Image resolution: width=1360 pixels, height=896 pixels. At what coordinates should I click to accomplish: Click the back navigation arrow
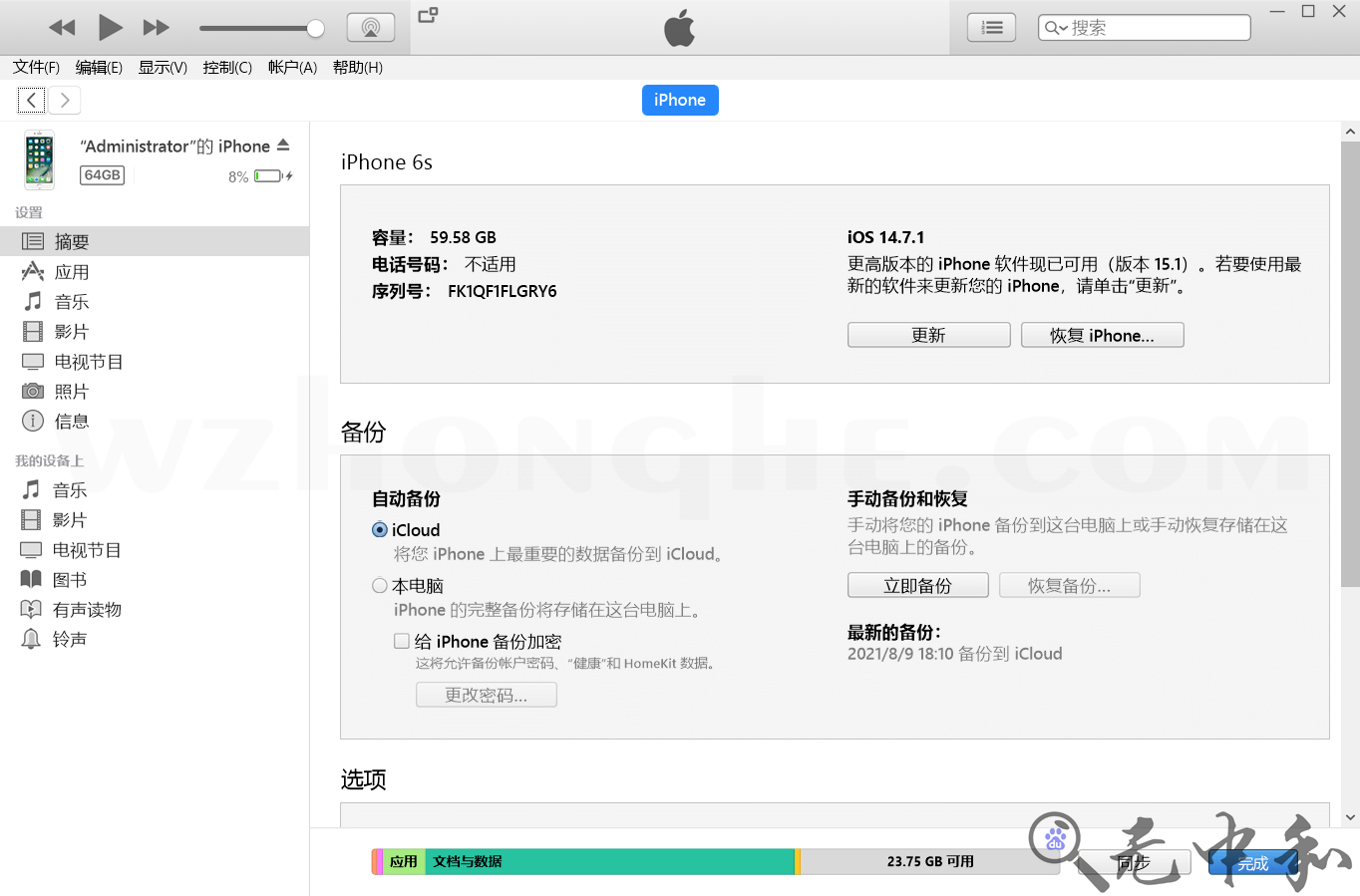[31, 100]
